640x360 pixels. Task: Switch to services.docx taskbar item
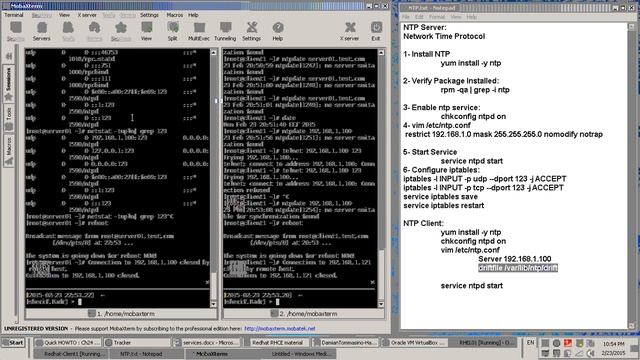208,343
